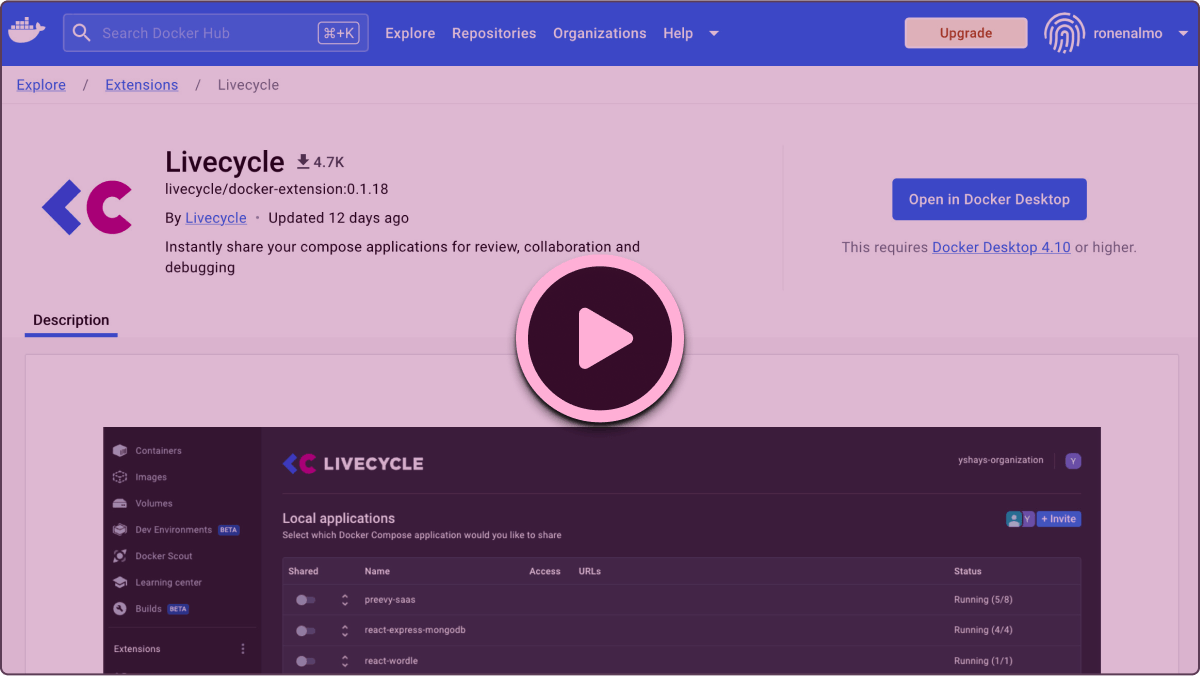The image size is (1200, 676).
Task: Click the Images sidebar icon
Action: 120,477
